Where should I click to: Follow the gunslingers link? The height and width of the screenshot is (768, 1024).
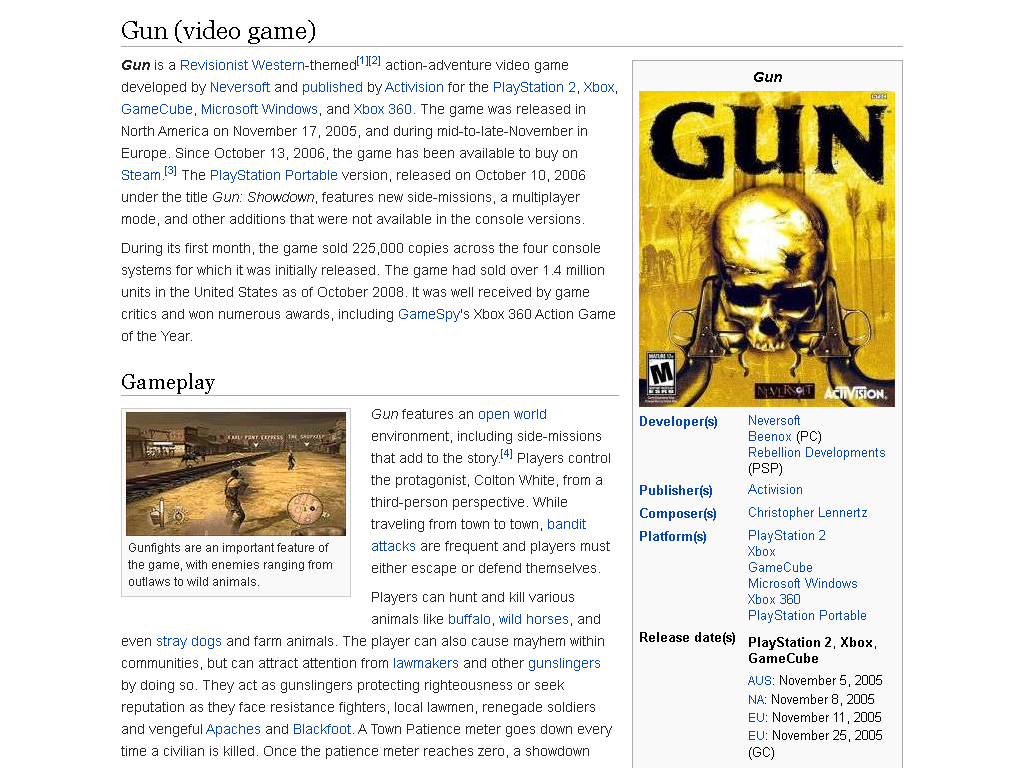pos(564,664)
